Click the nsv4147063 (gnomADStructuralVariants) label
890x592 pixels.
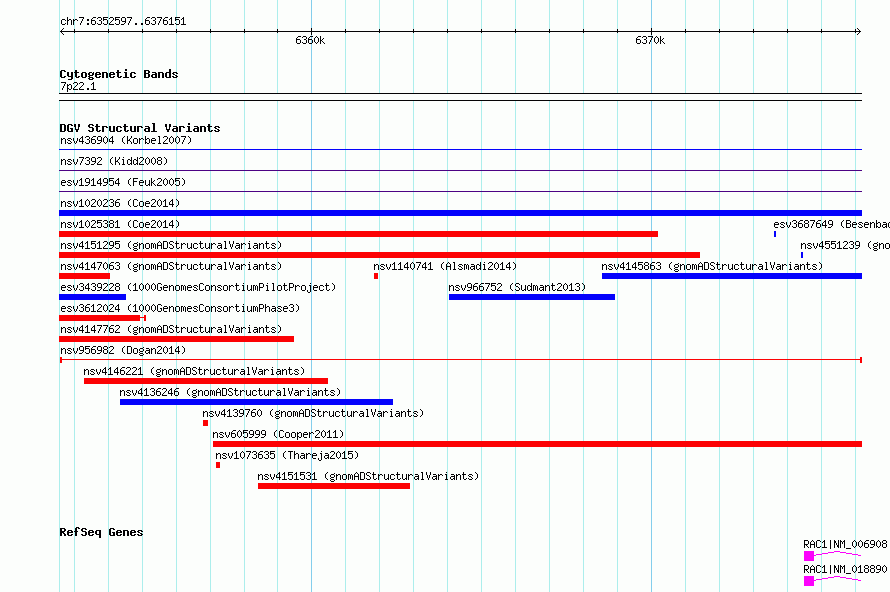click(171, 266)
